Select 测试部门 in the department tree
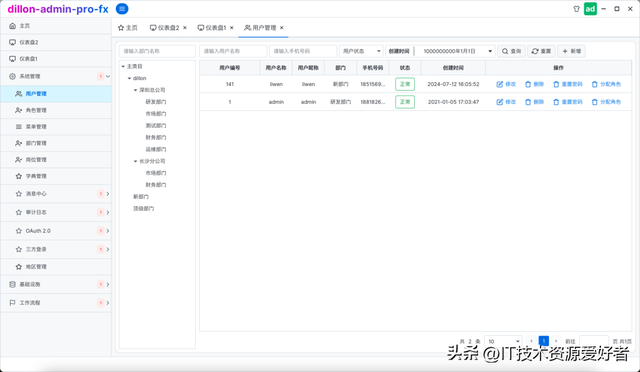640x372 pixels. point(156,125)
